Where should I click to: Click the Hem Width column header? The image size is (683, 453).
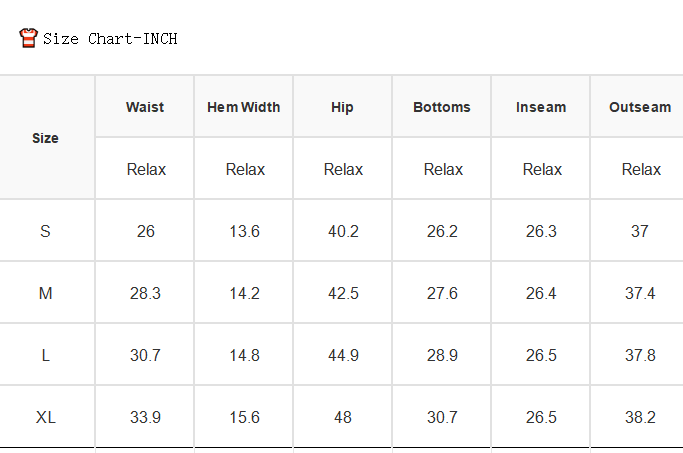[243, 107]
